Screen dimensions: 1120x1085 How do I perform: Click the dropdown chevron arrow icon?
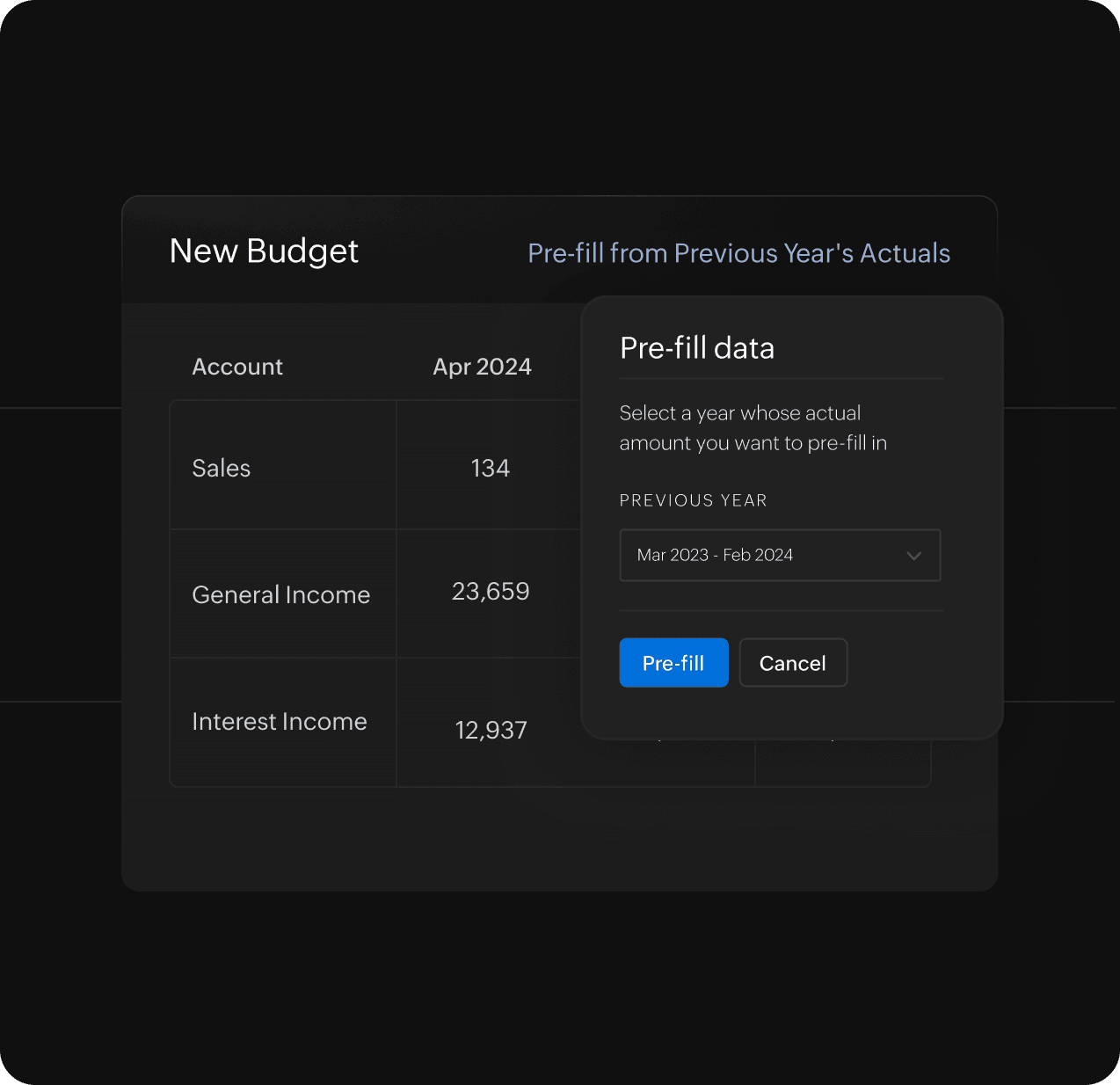(x=913, y=556)
